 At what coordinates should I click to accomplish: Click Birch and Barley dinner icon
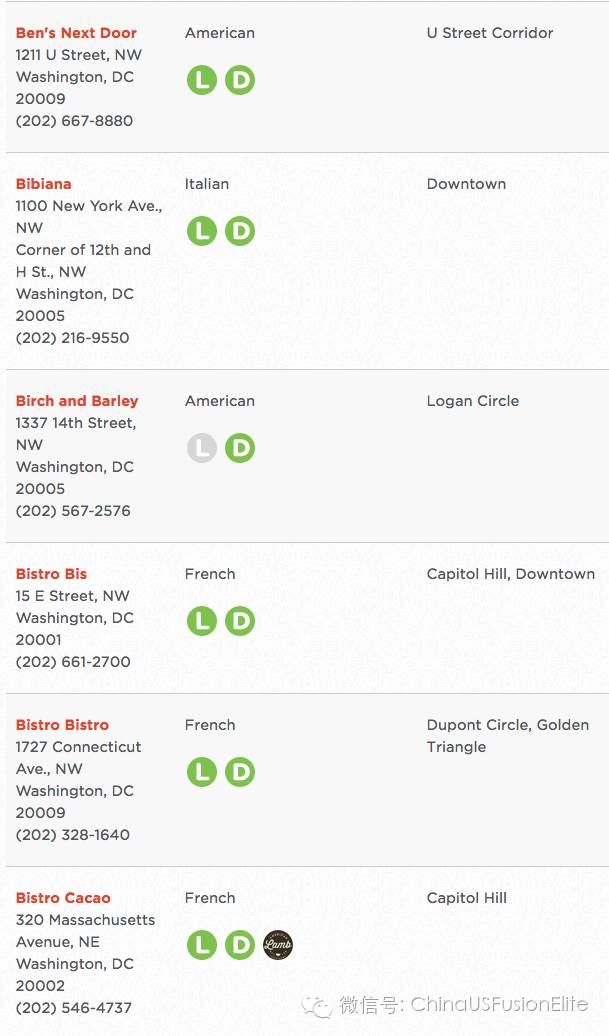pos(240,448)
